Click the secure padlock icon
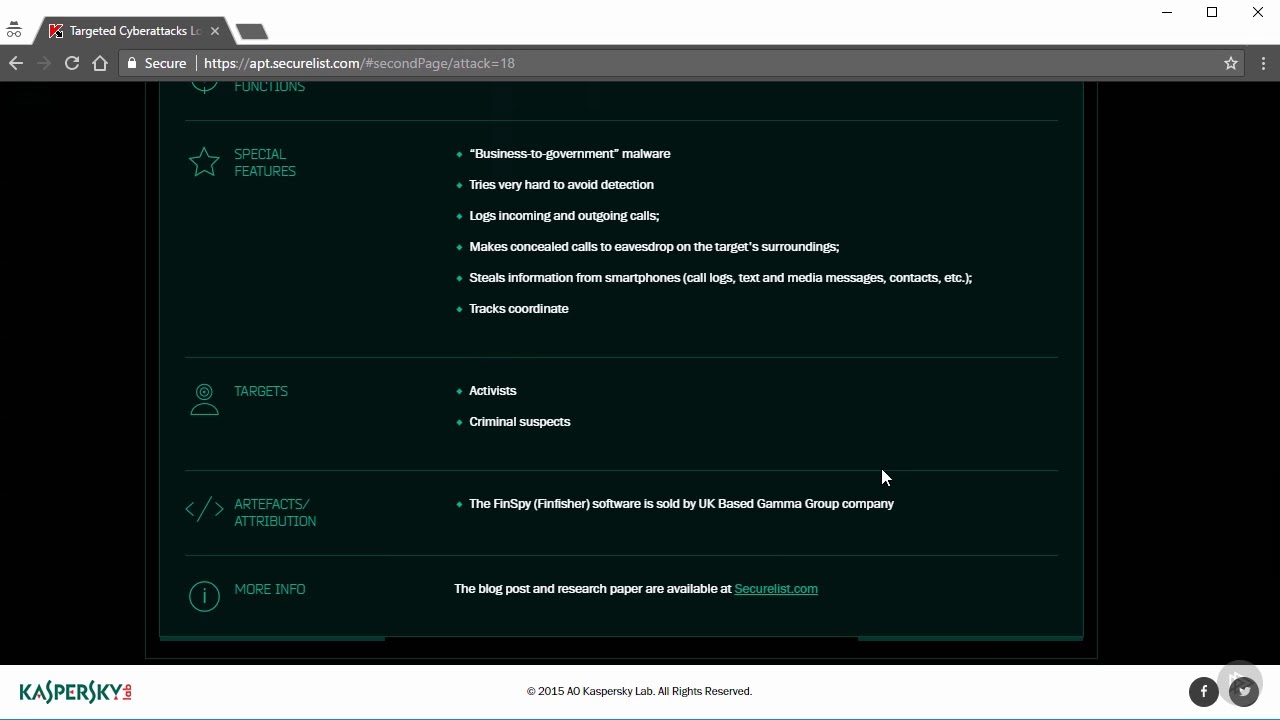The width and height of the screenshot is (1280, 720). pos(132,63)
